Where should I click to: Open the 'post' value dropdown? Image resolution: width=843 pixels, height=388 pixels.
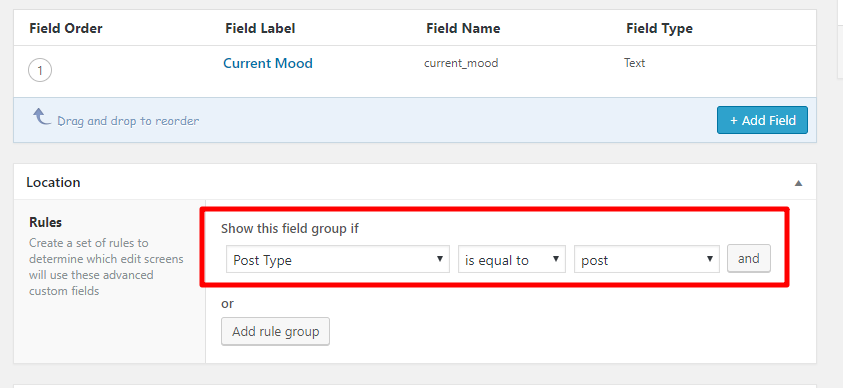point(647,260)
